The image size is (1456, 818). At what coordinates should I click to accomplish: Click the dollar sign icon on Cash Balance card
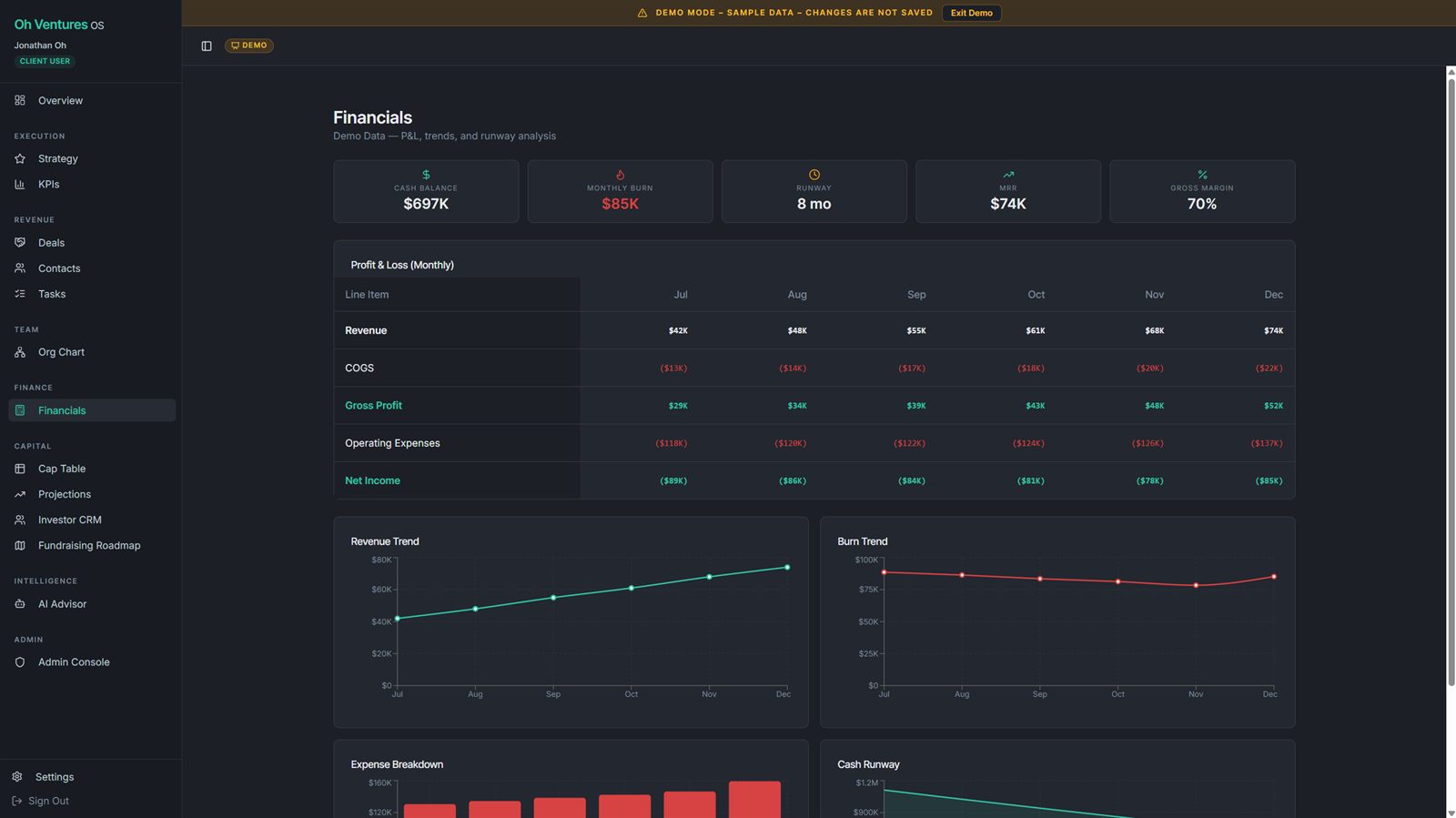pos(426,175)
